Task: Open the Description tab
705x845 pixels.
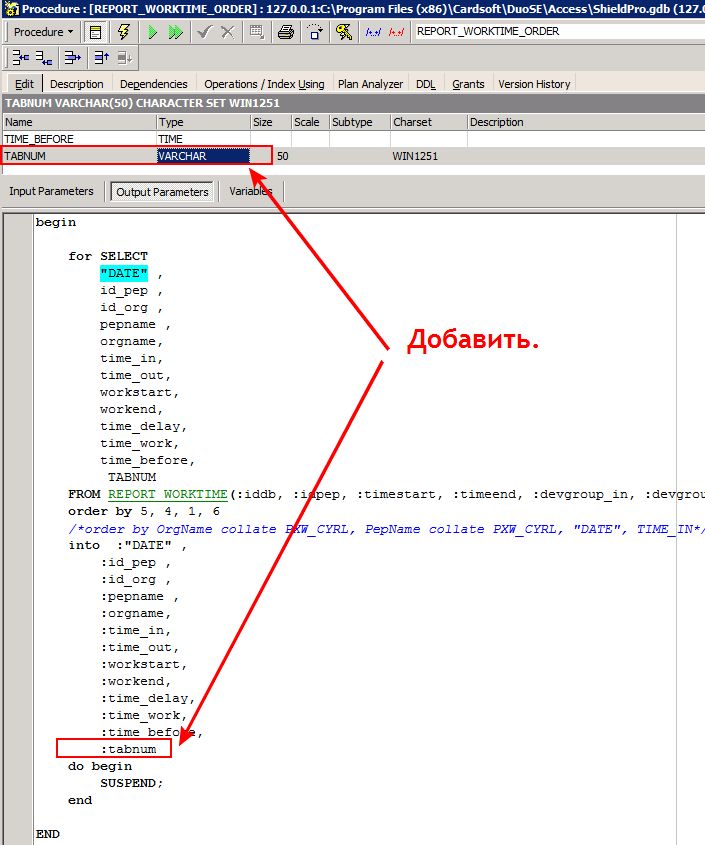Action: click(77, 84)
